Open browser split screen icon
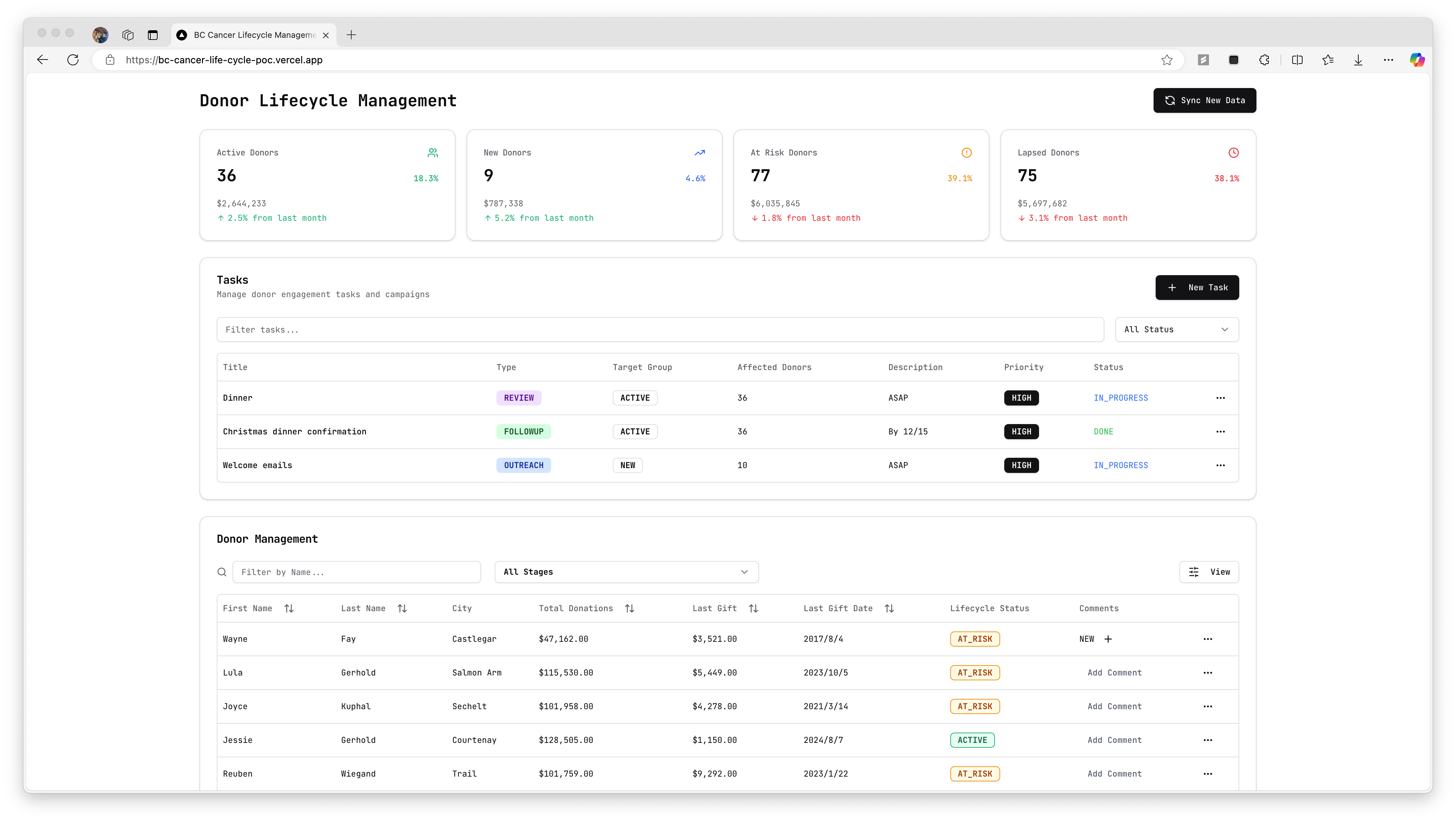 (1297, 60)
